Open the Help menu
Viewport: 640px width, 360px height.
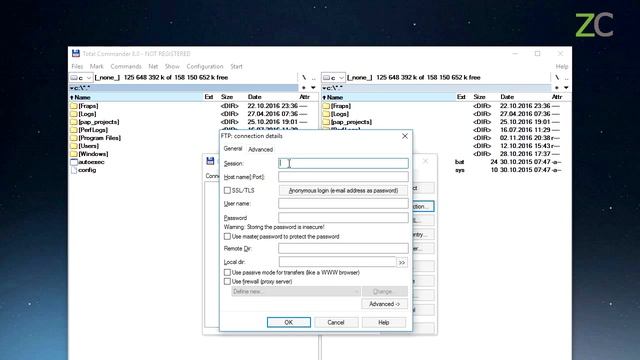tap(562, 66)
